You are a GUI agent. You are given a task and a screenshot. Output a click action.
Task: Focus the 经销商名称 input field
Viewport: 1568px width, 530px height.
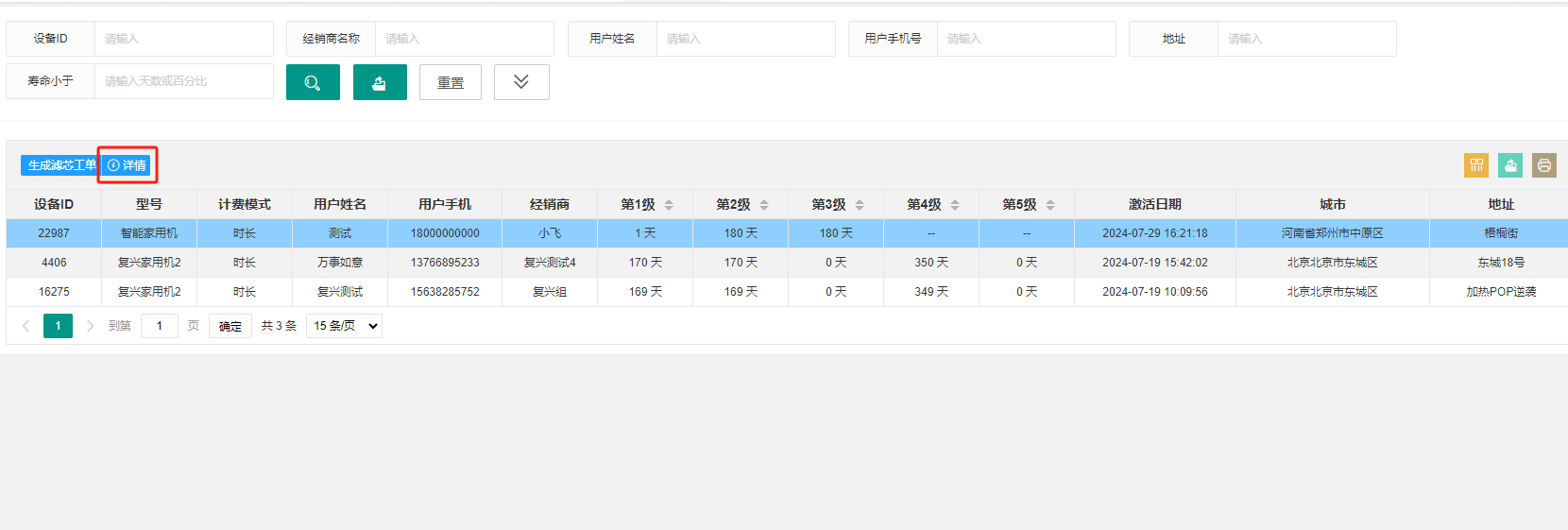tap(465, 39)
